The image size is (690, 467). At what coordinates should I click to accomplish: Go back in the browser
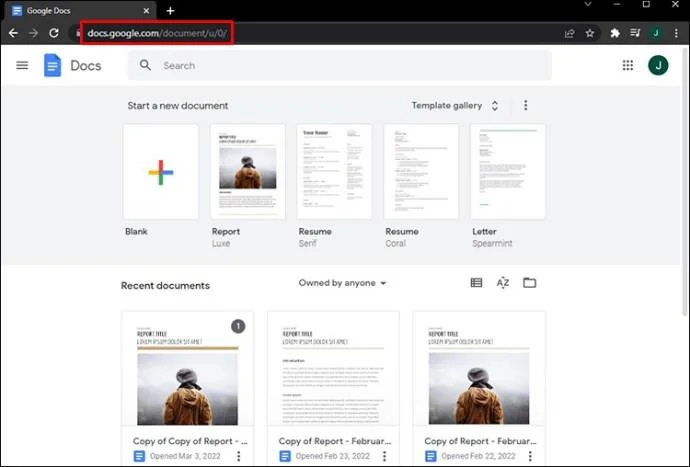13,33
